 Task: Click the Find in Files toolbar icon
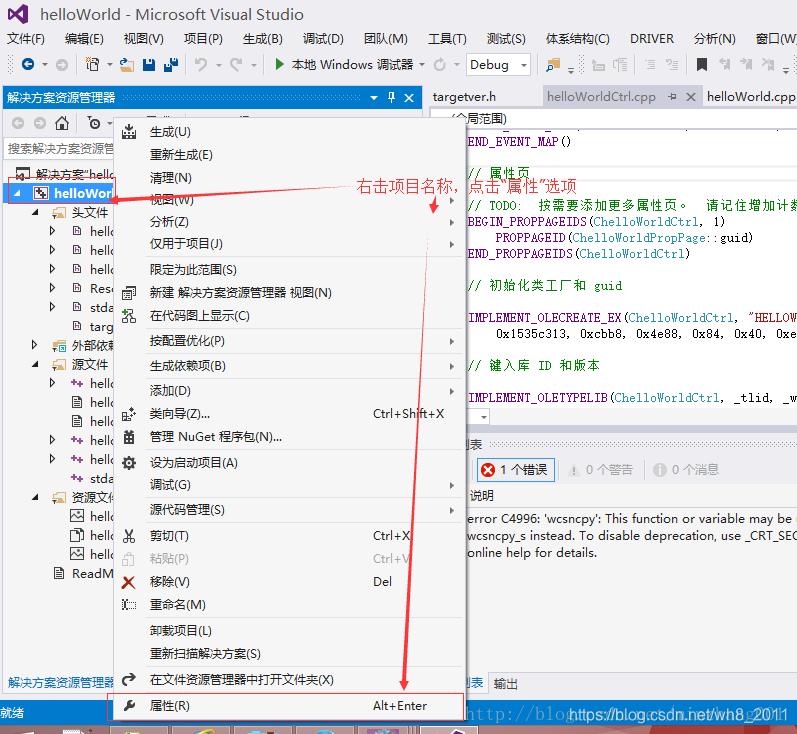click(x=553, y=65)
